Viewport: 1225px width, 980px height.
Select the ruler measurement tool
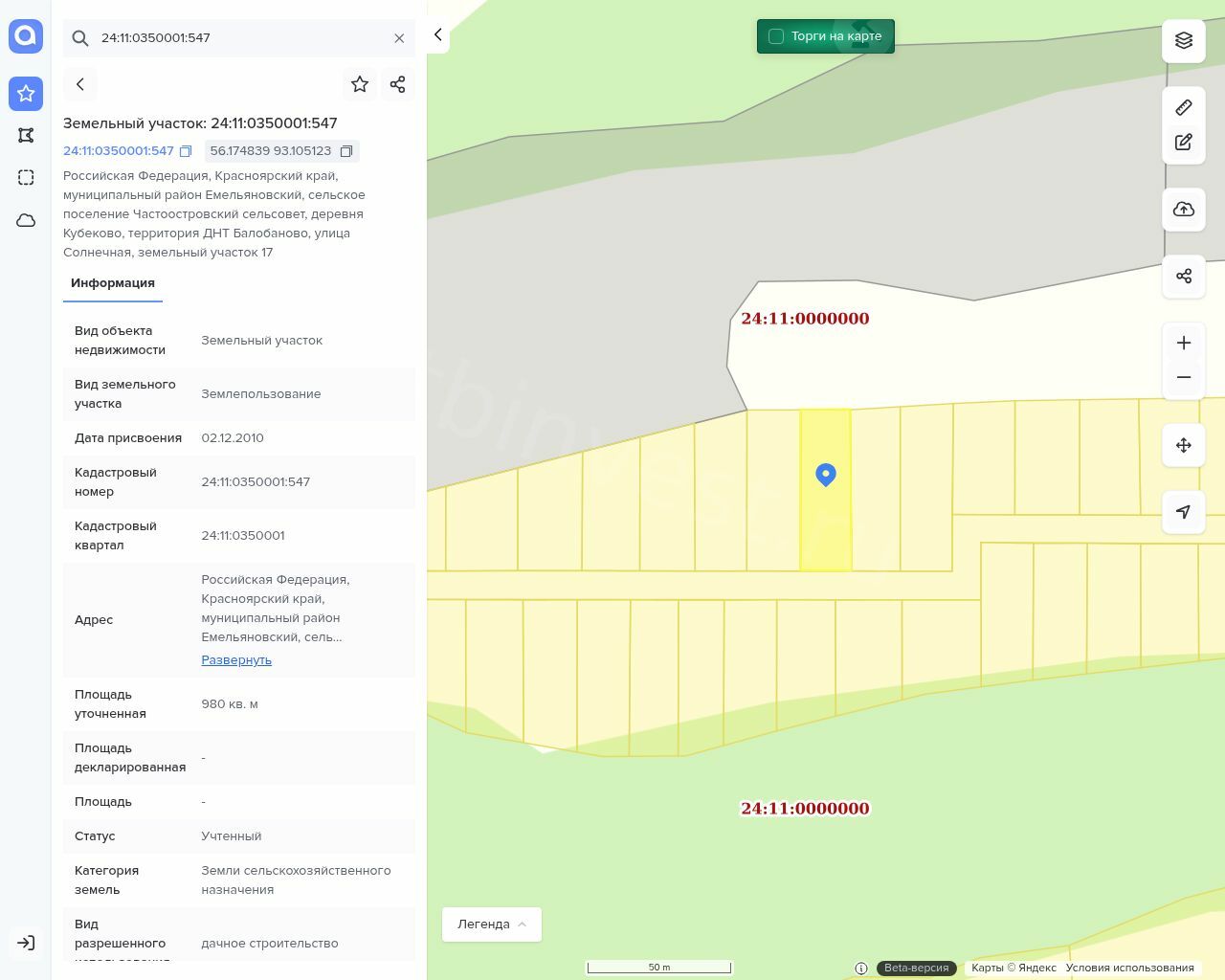pyautogui.click(x=1184, y=107)
